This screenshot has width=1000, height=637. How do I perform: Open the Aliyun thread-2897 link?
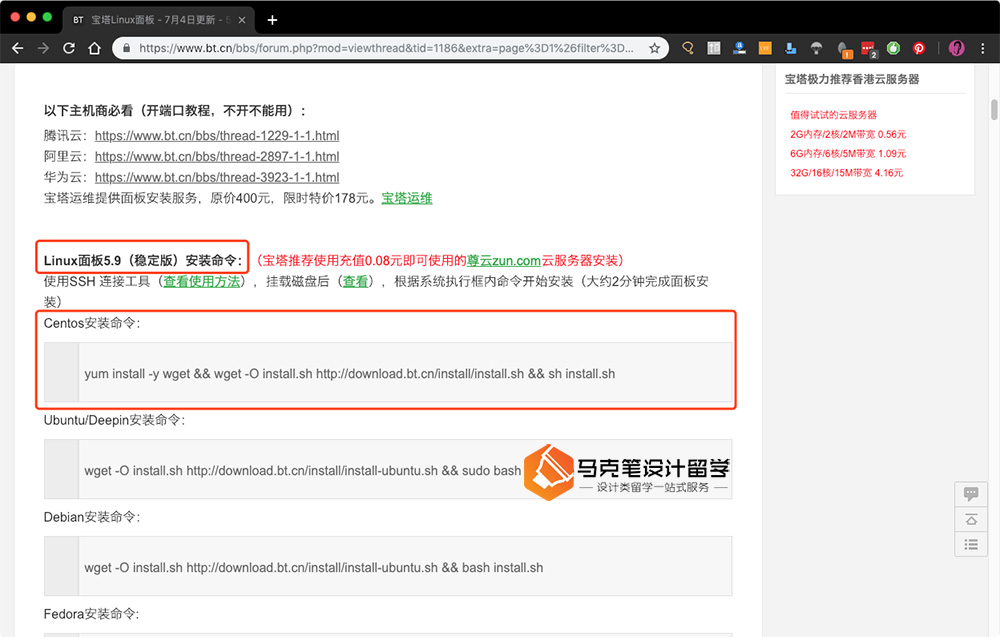coord(217,156)
